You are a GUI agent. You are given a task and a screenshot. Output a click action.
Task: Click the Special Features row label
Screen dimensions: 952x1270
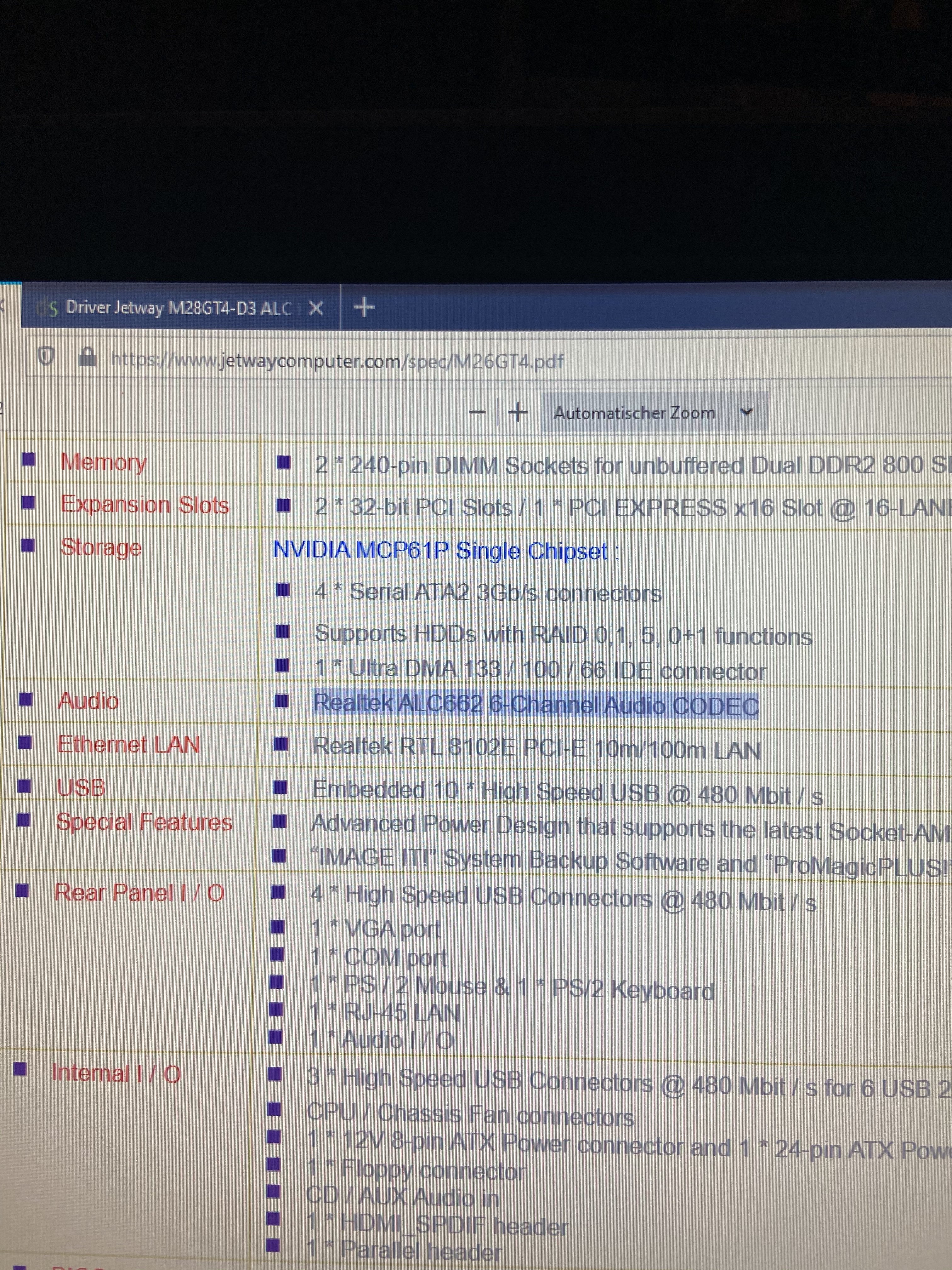pos(144,822)
